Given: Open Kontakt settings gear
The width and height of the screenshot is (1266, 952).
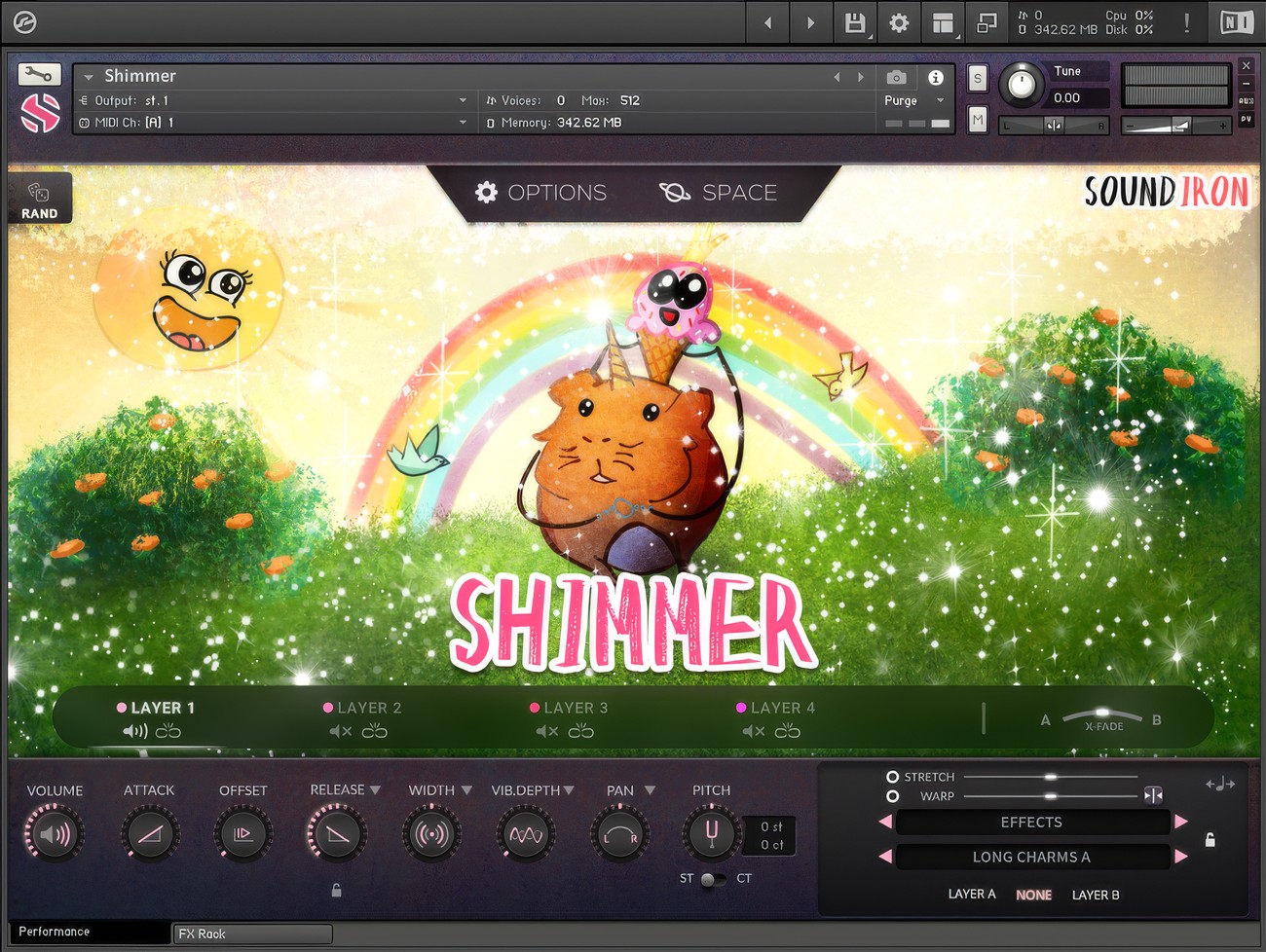Looking at the screenshot, I should [x=899, y=22].
